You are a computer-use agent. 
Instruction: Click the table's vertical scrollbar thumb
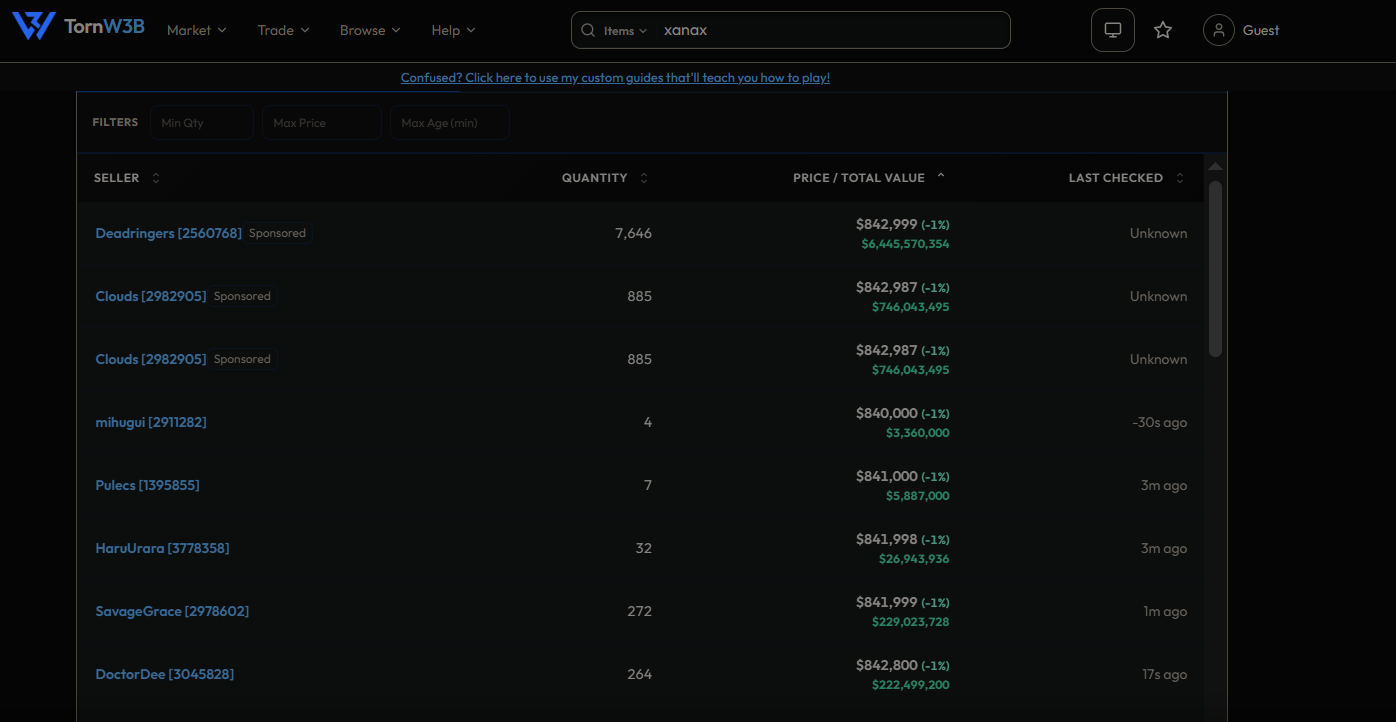1215,268
